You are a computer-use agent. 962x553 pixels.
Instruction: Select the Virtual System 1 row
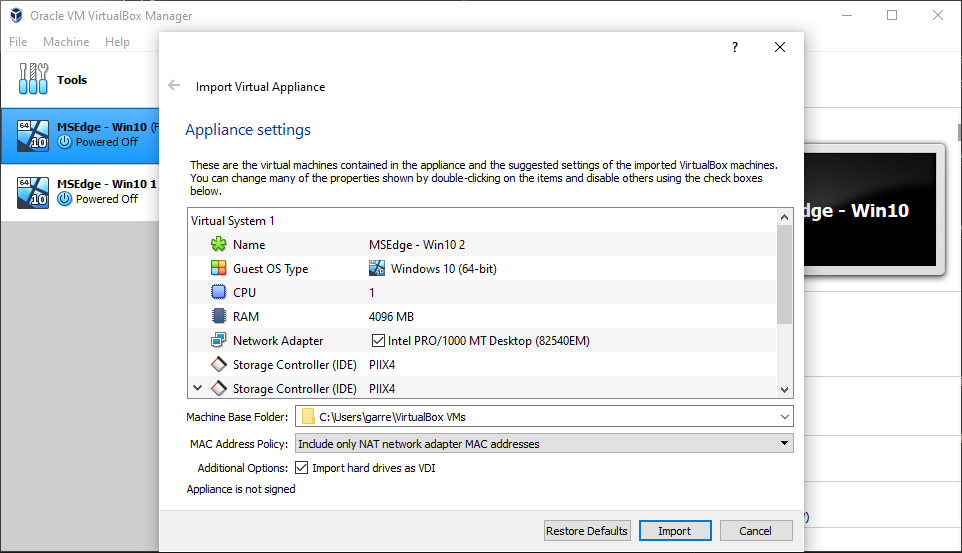pyautogui.click(x=482, y=220)
